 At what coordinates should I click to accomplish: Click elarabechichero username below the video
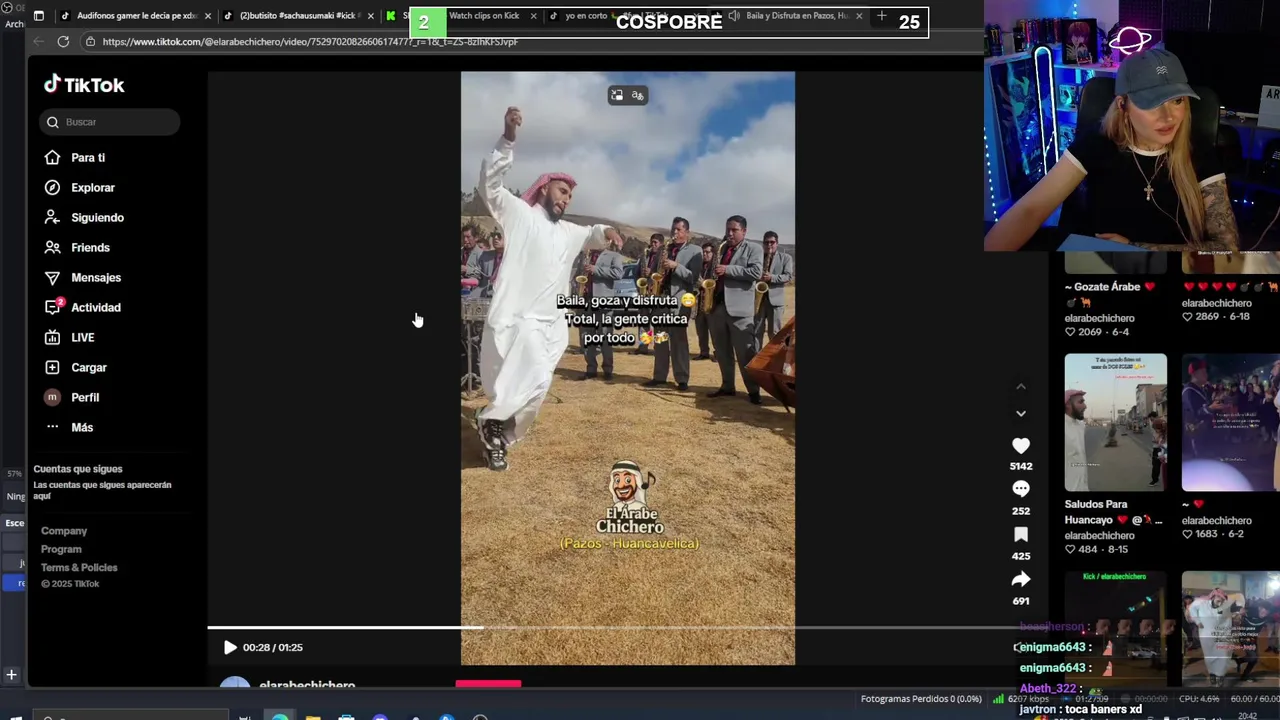[x=307, y=686]
